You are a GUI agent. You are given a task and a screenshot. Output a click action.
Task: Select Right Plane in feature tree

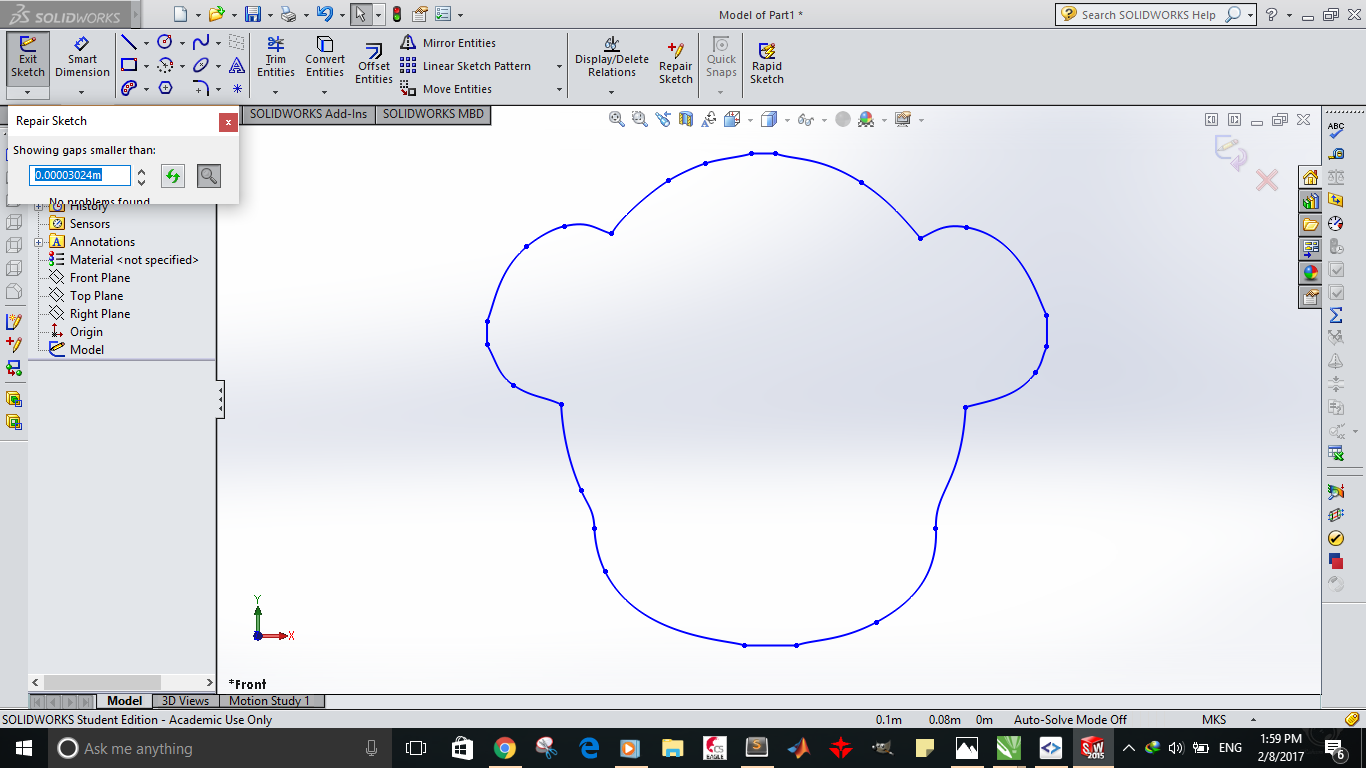pyautogui.click(x=99, y=314)
